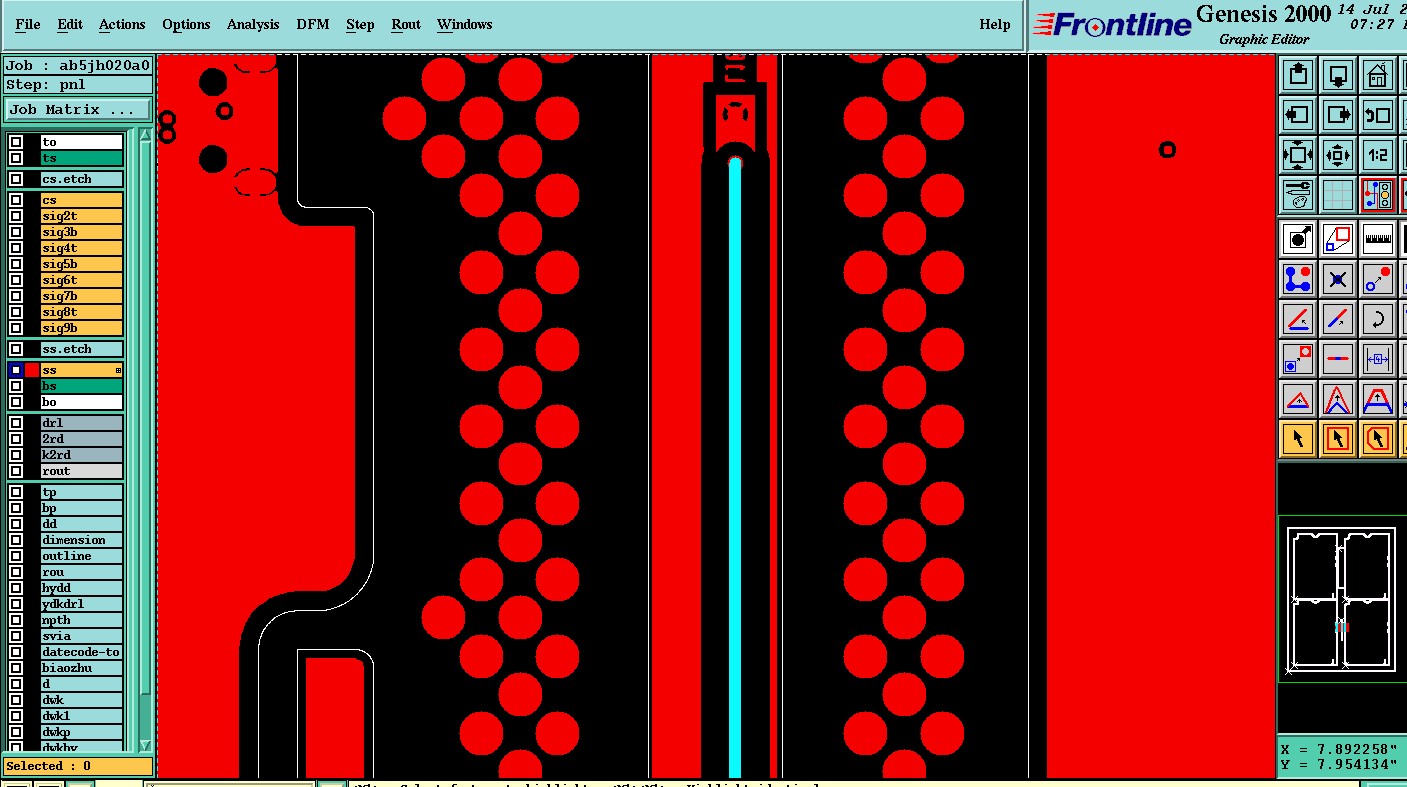Click the small red triangle tool icon
The width and height of the screenshot is (1407, 787).
point(1298,399)
